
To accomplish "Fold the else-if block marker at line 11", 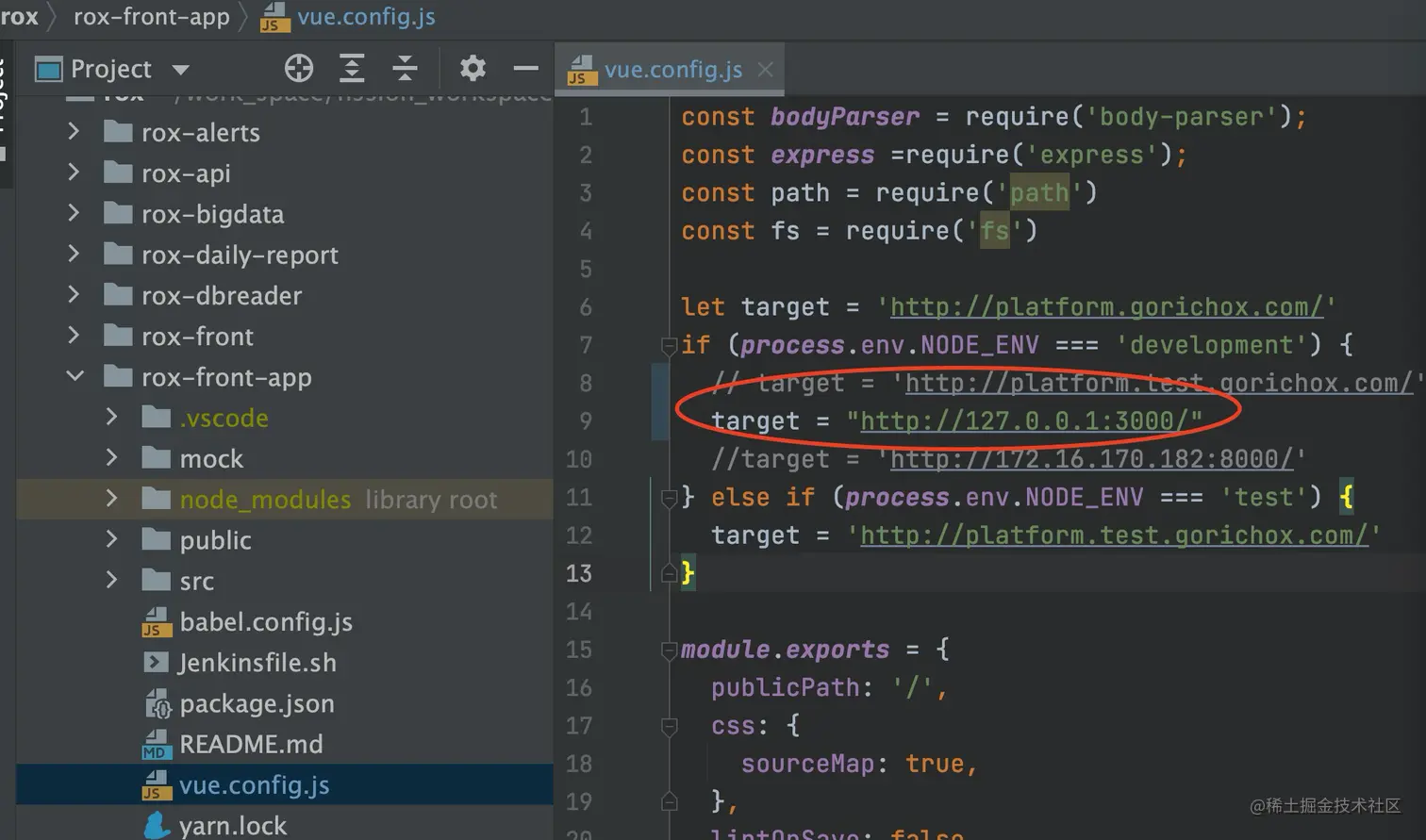I will 669,497.
